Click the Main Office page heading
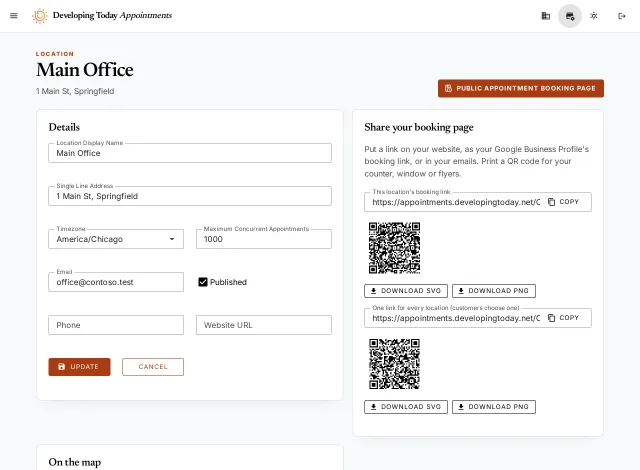Viewport: 640px width, 470px height. tap(85, 70)
